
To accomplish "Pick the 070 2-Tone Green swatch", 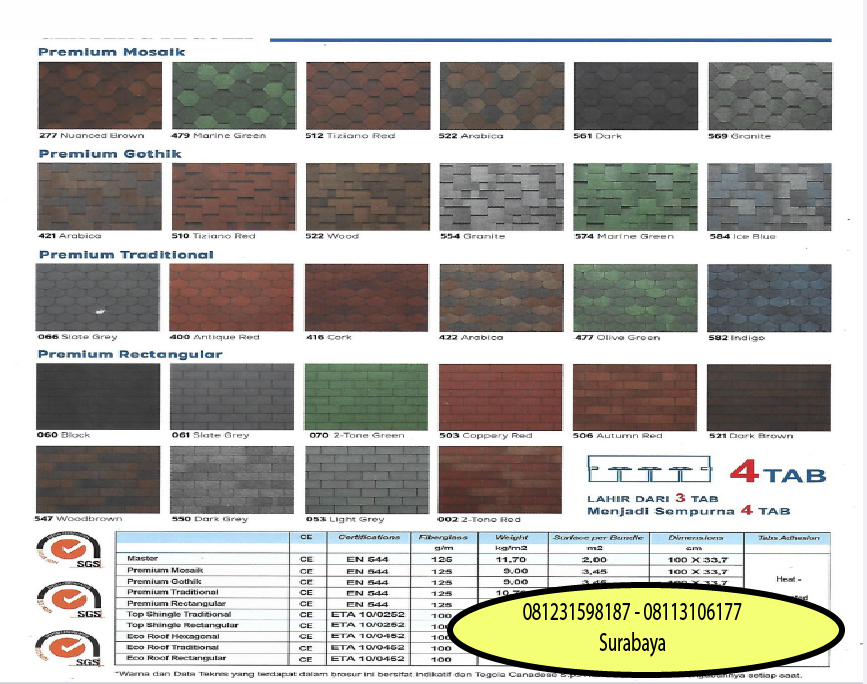I will click(366, 397).
